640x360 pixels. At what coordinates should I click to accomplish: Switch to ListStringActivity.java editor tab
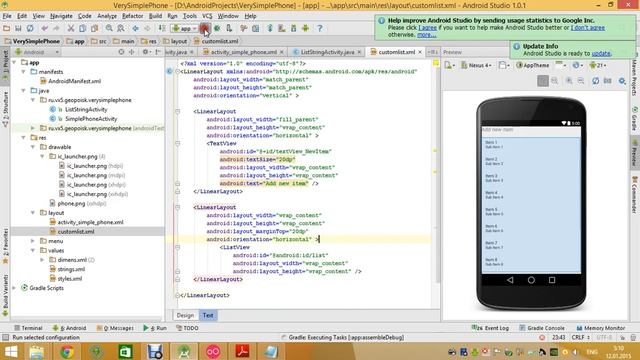[x=327, y=52]
